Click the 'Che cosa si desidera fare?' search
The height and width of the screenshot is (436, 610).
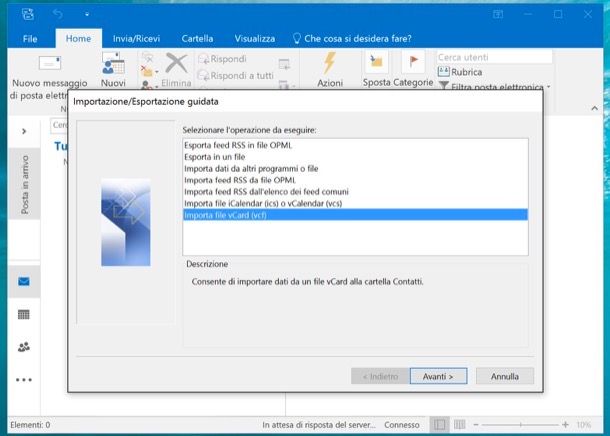pyautogui.click(x=352, y=39)
